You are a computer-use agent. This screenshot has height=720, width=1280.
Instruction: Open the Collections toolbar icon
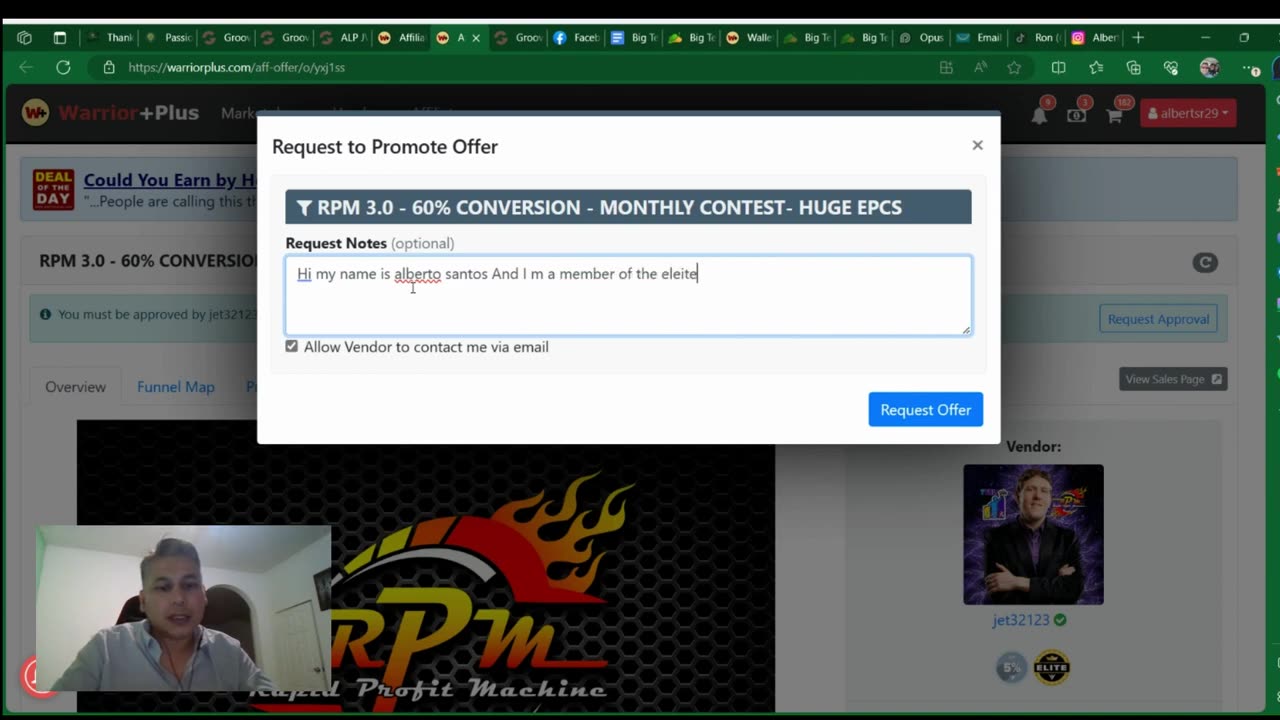pos(1133,67)
